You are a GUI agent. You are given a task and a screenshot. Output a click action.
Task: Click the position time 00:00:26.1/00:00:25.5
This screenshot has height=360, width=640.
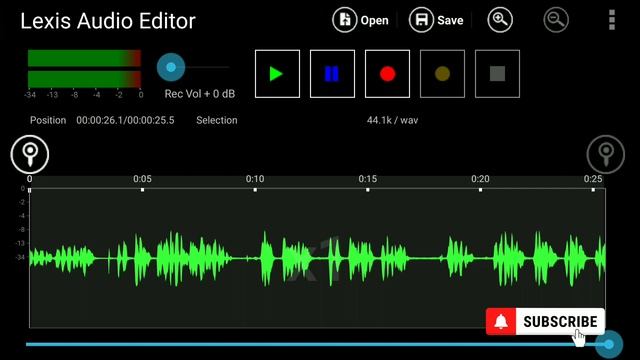click(125, 120)
